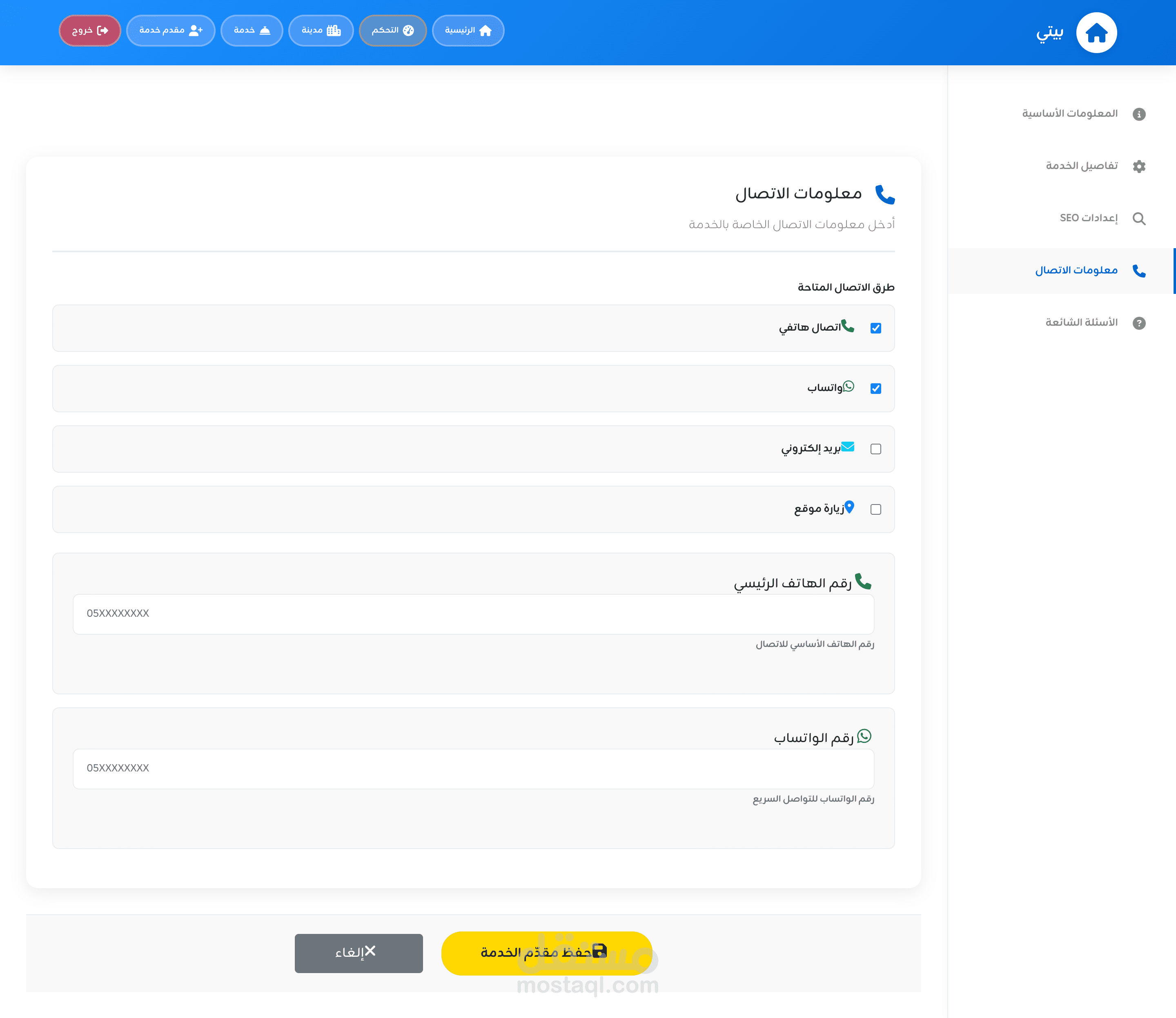Click the city buildings icon in مدينة
This screenshot has width=1176, height=1018.
(334, 31)
